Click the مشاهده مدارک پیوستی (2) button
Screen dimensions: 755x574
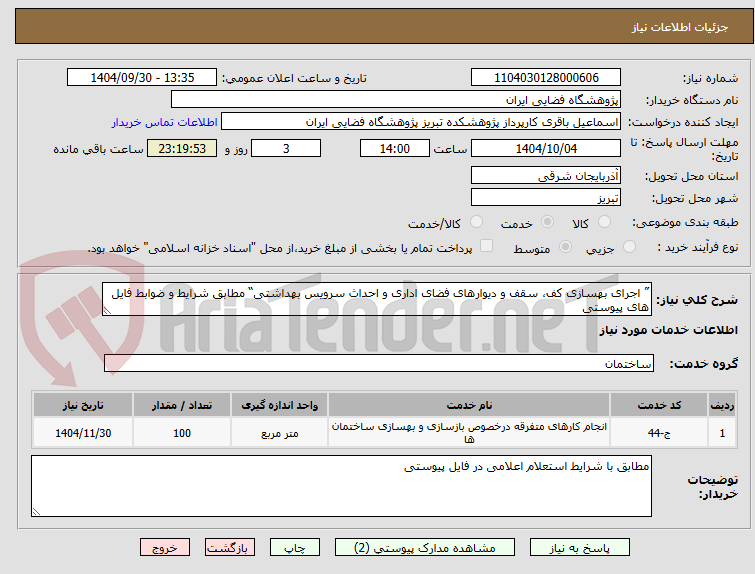click(425, 548)
